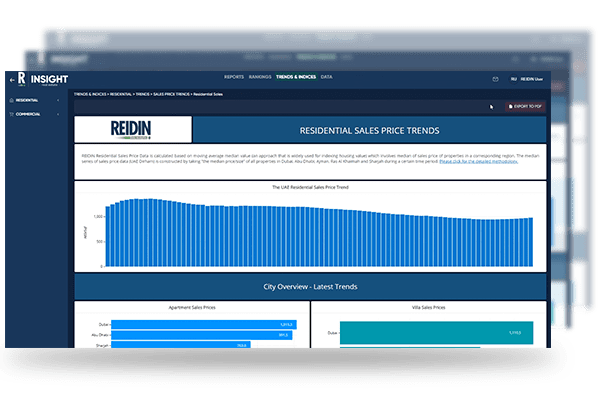The image size is (615, 418).
Task: Click the back arrow beside the R logo
Action: click(x=12, y=80)
